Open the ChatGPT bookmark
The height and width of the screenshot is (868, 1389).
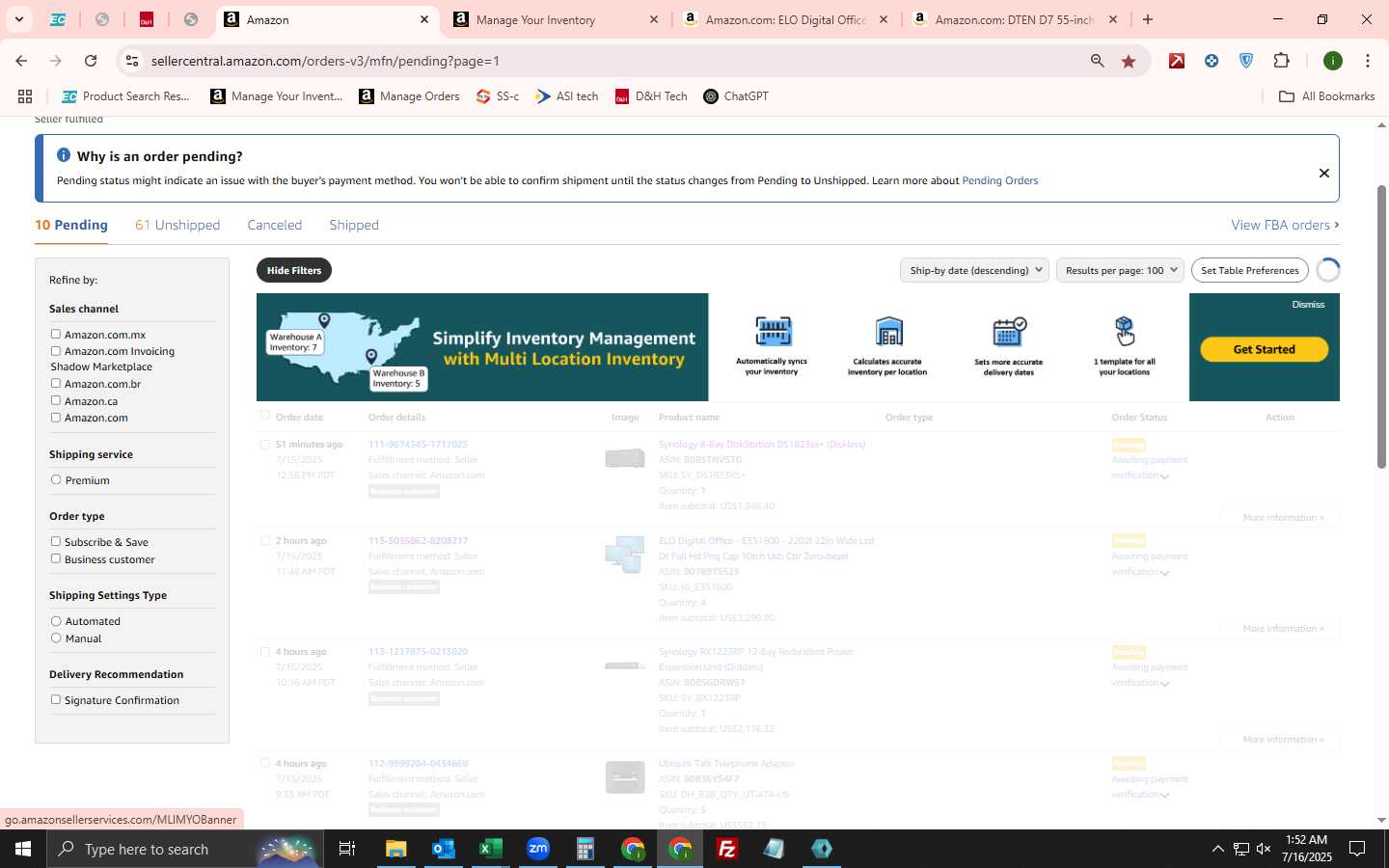click(736, 96)
